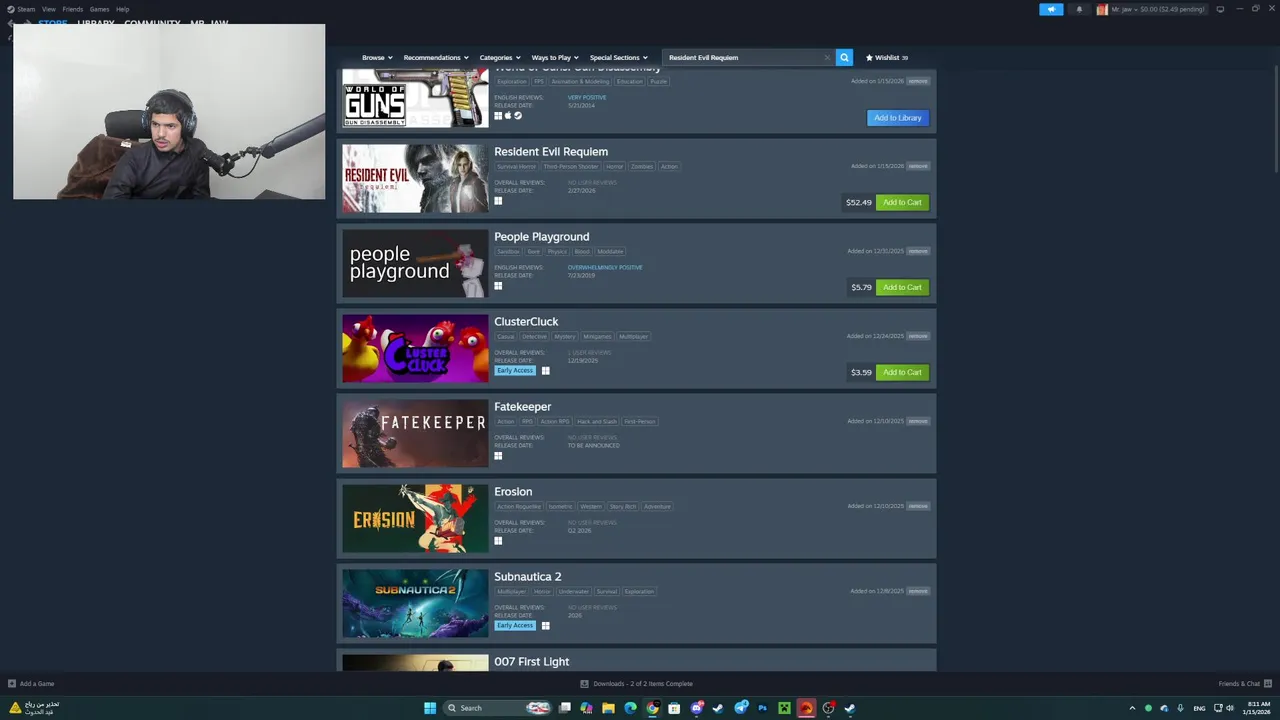The image size is (1280, 720).
Task: Click the ENG language indicator
Action: pyautogui.click(x=1199, y=708)
